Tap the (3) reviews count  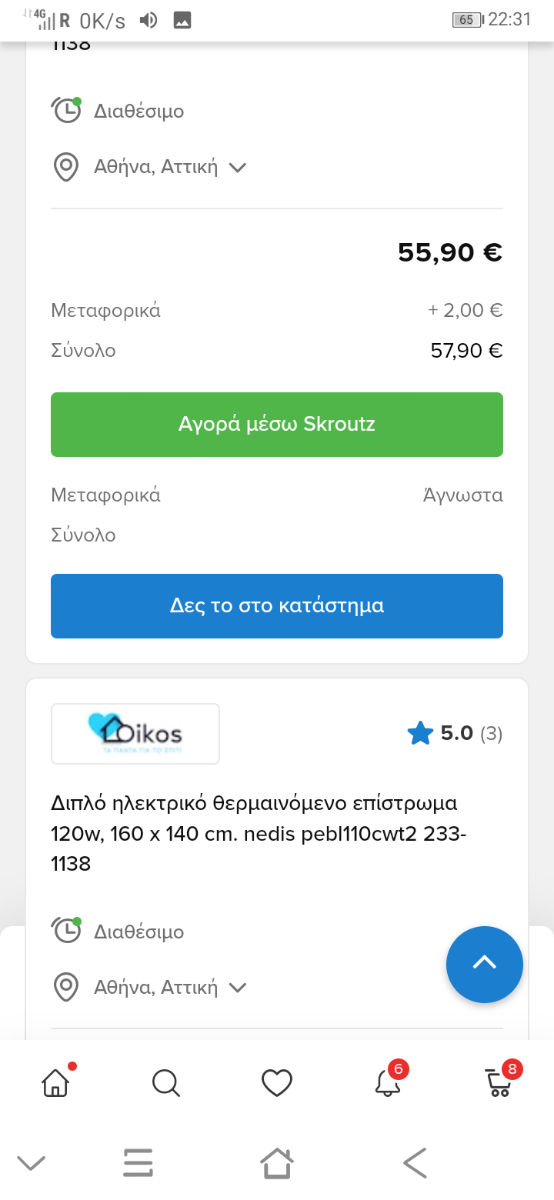pyautogui.click(x=491, y=733)
